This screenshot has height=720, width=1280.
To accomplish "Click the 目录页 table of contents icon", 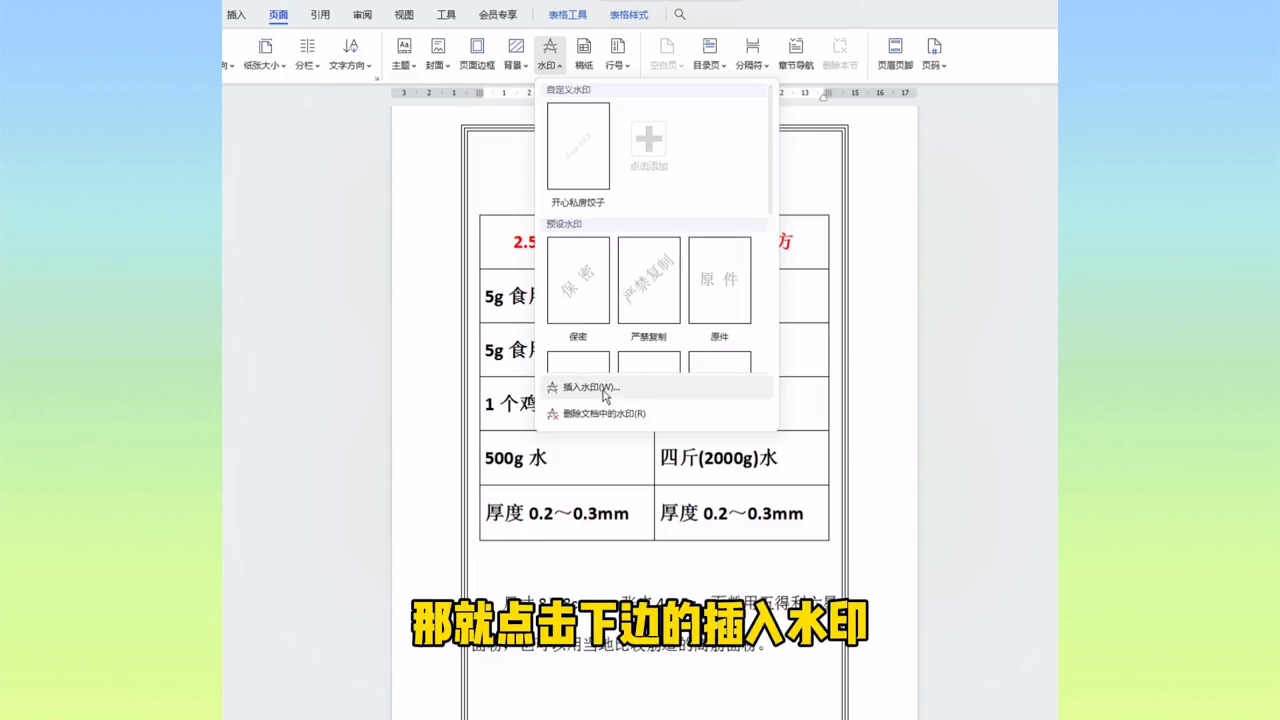I will (x=710, y=46).
